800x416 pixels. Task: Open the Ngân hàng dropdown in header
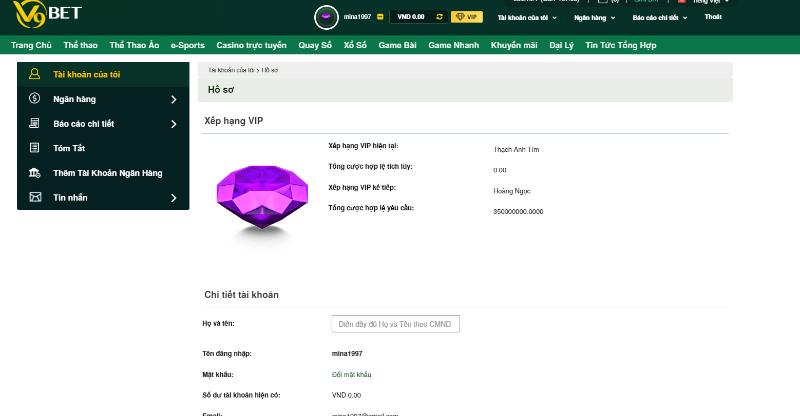[x=595, y=17]
